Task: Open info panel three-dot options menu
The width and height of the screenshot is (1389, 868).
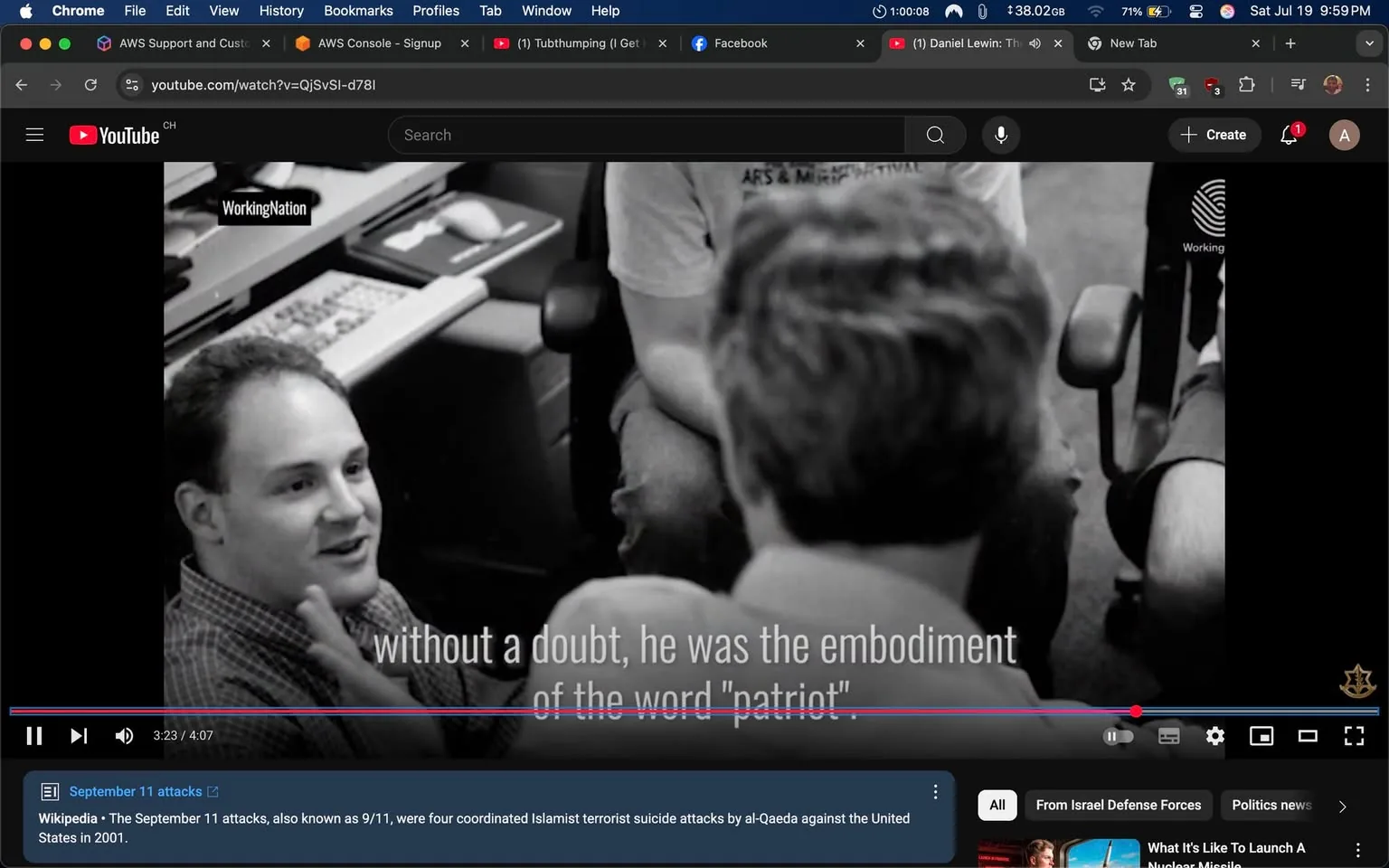Action: (935, 792)
